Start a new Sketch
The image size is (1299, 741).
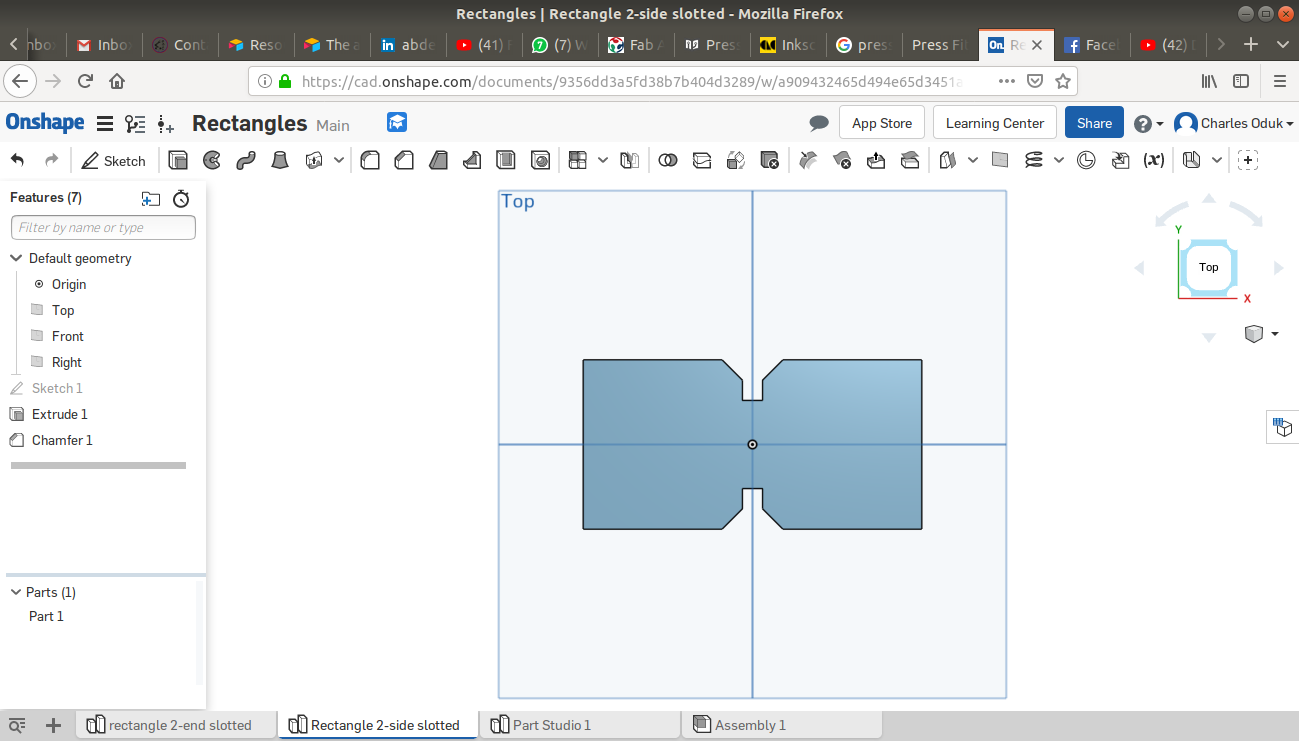click(114, 160)
